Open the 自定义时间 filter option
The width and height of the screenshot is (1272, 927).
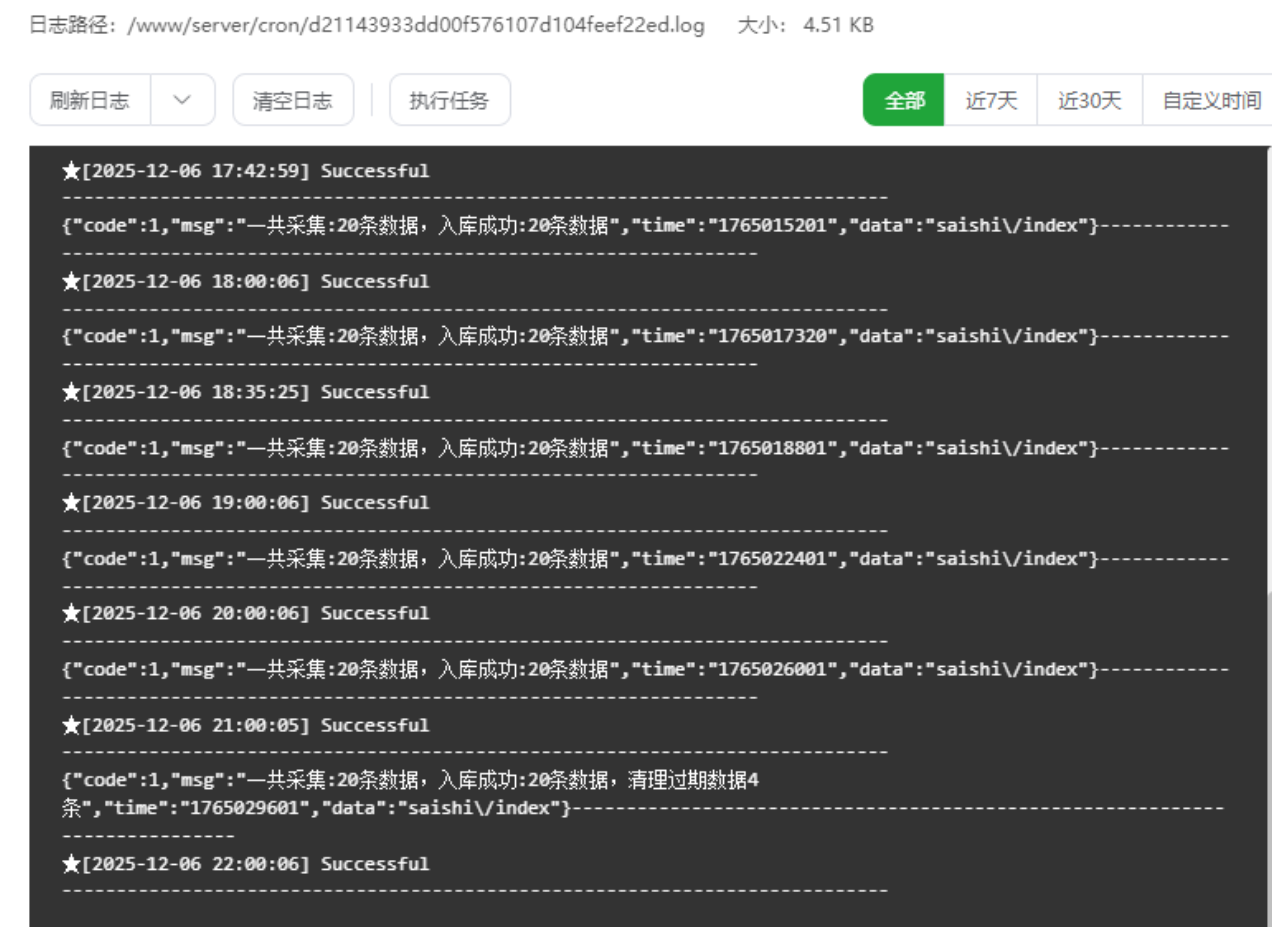coord(1210,100)
